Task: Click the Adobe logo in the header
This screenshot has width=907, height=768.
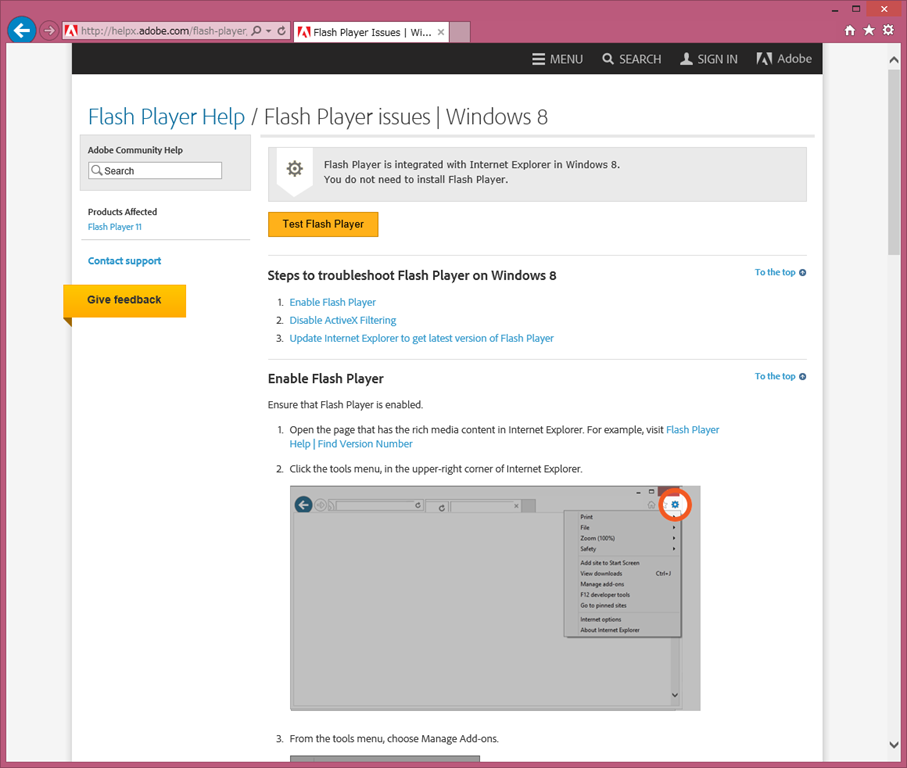Action: [784, 59]
